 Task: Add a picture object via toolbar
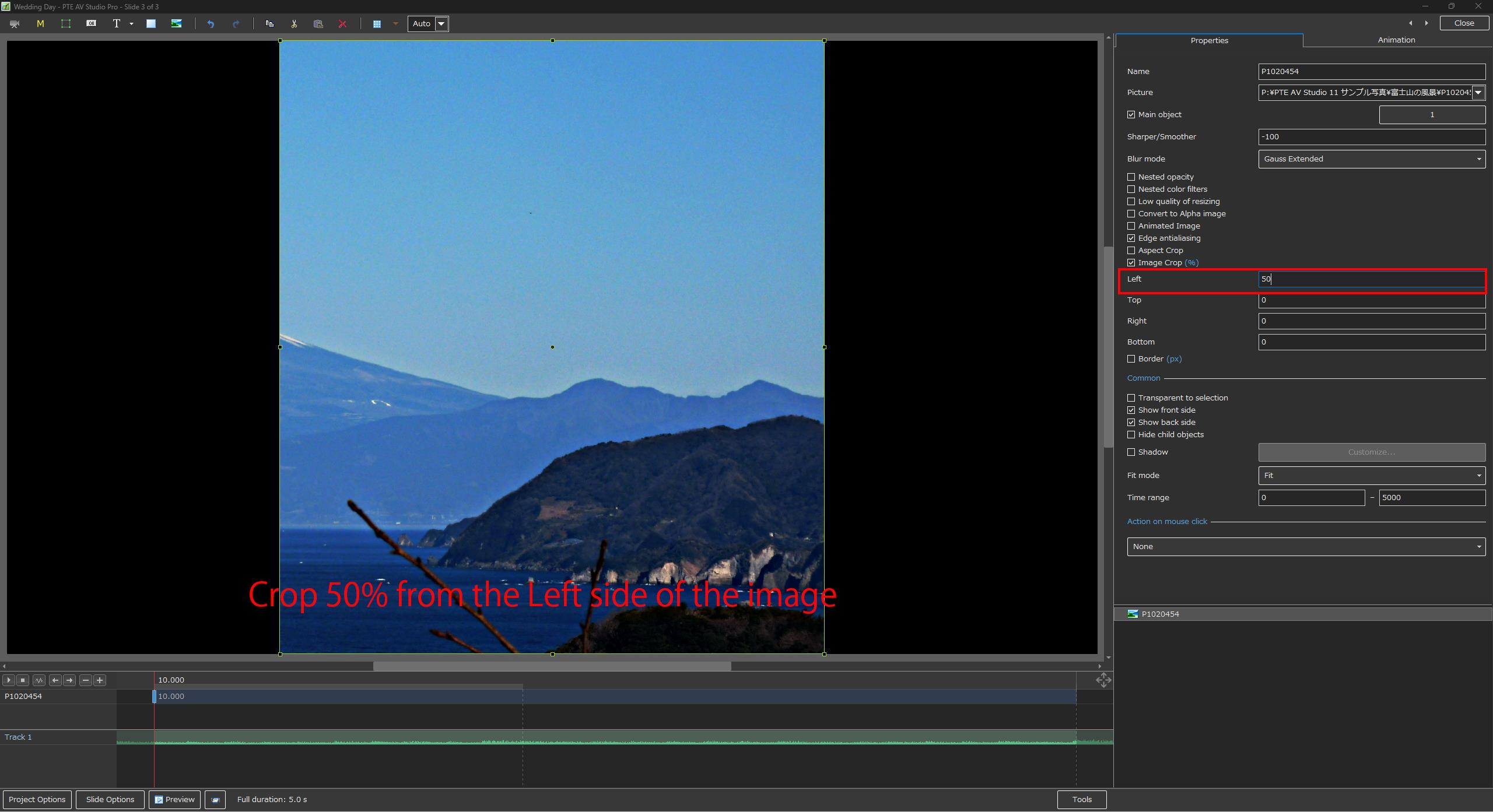(x=176, y=24)
